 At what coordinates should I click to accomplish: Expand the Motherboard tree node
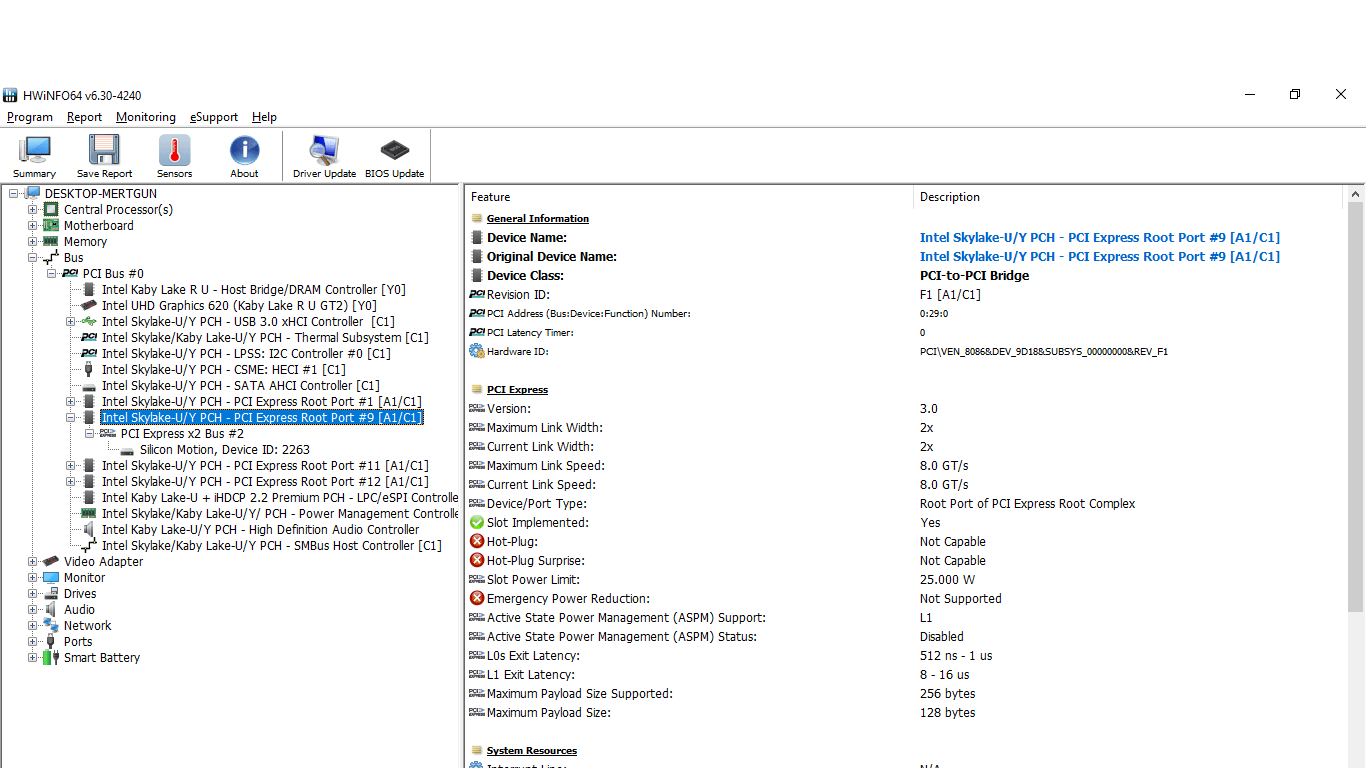[33, 226]
